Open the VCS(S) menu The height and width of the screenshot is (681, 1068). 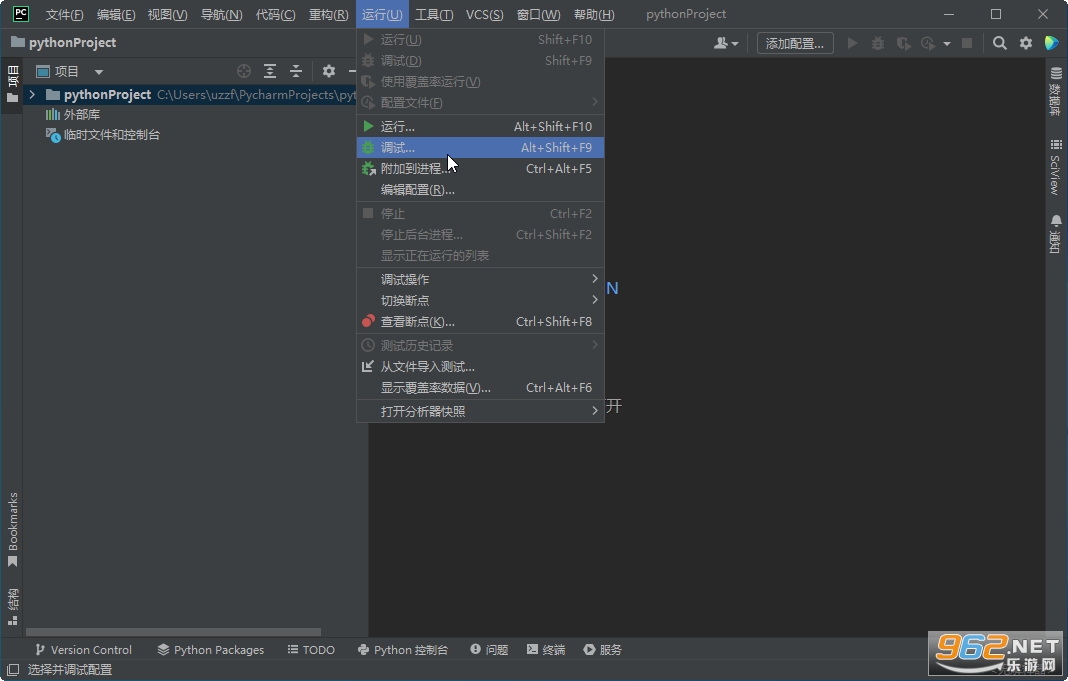484,14
